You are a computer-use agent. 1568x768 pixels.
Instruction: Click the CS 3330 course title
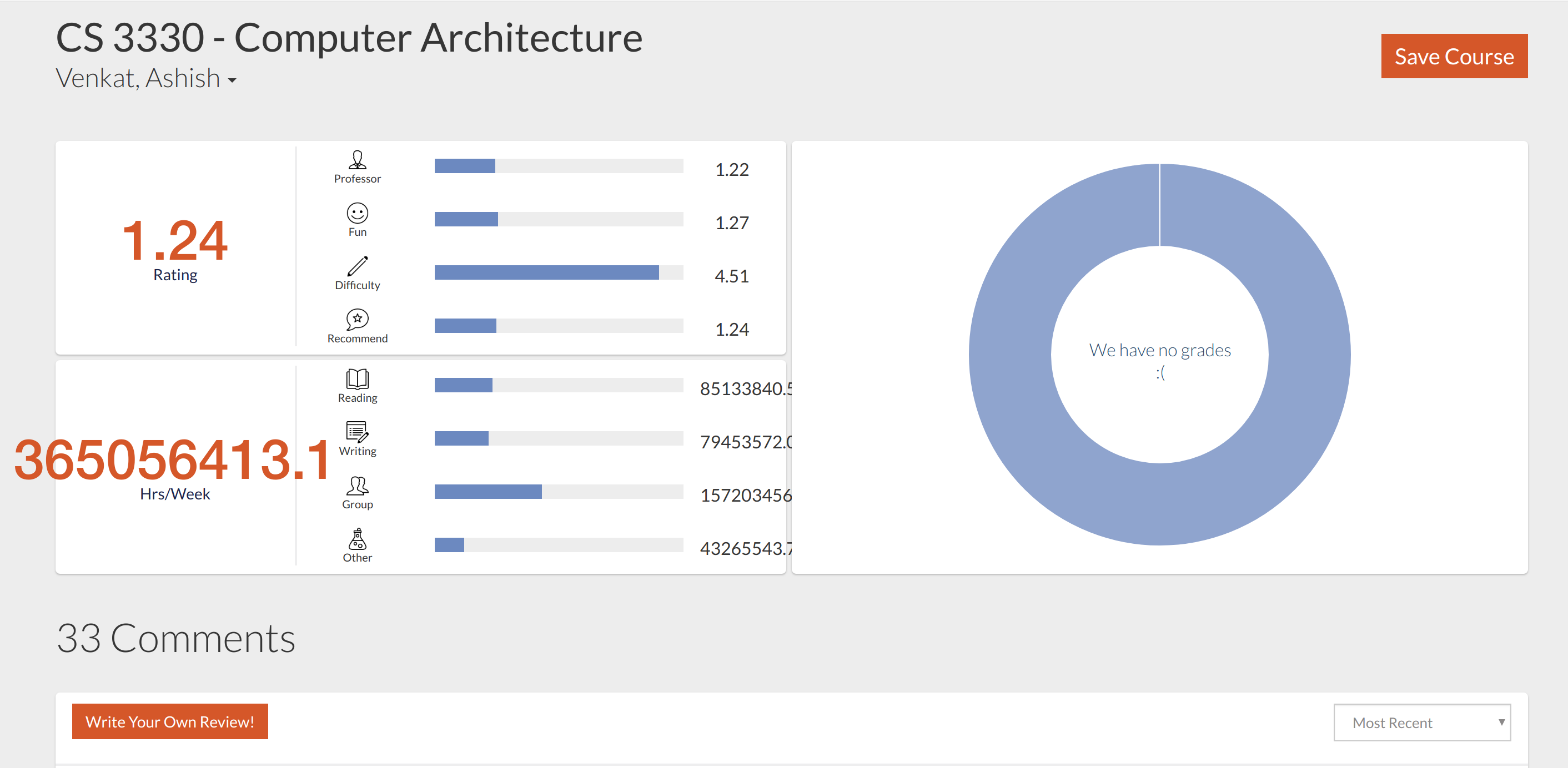349,38
